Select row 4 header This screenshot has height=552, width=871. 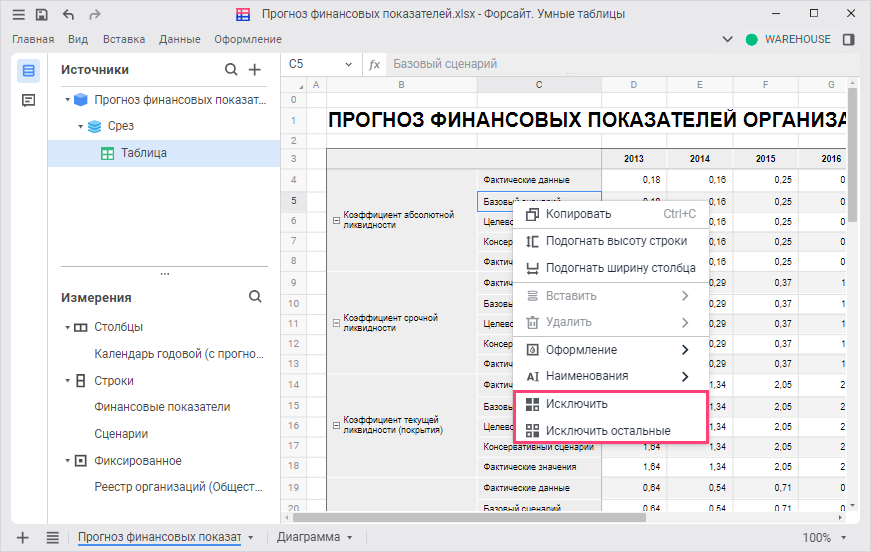(294, 180)
